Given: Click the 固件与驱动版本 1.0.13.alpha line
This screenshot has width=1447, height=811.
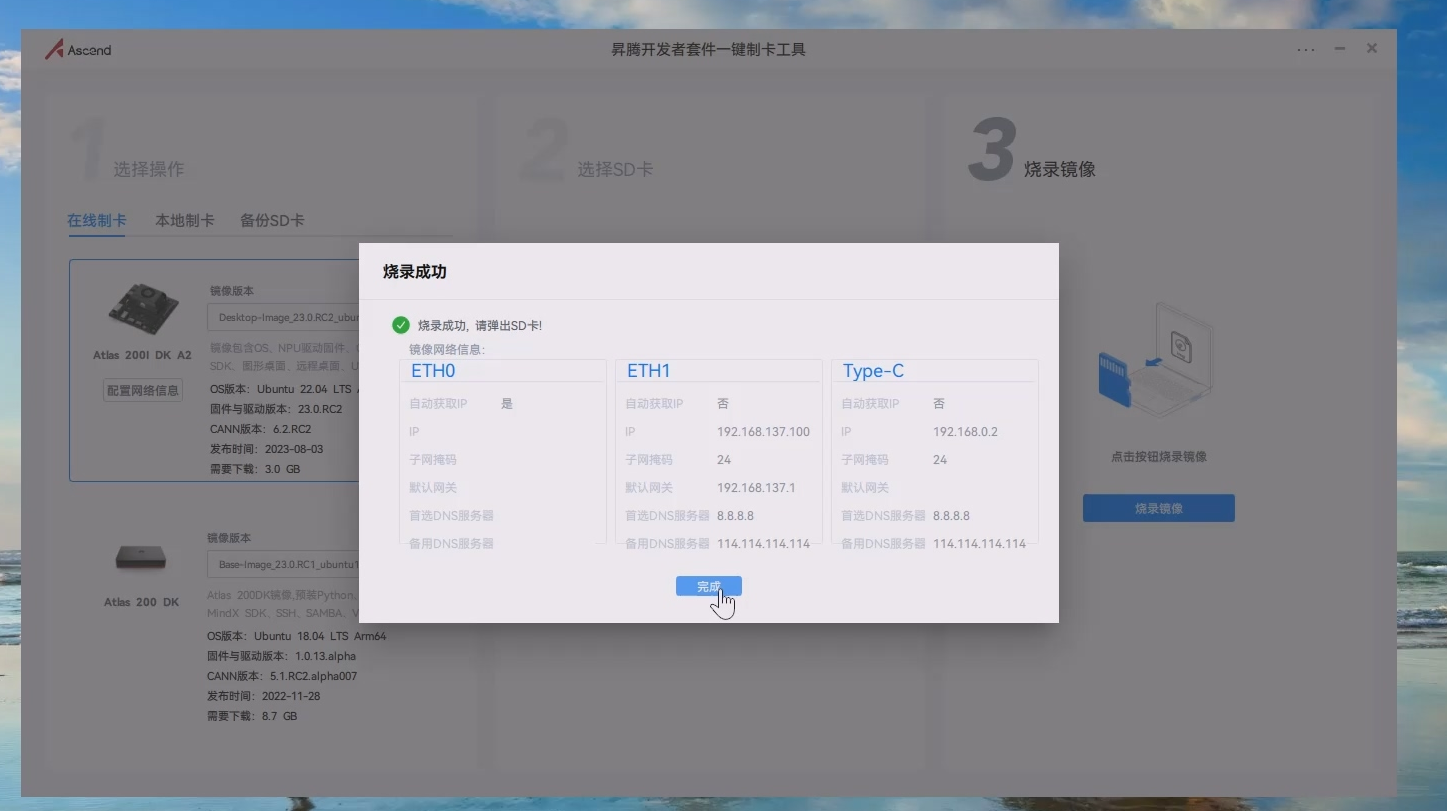Looking at the screenshot, I should pos(281,656).
